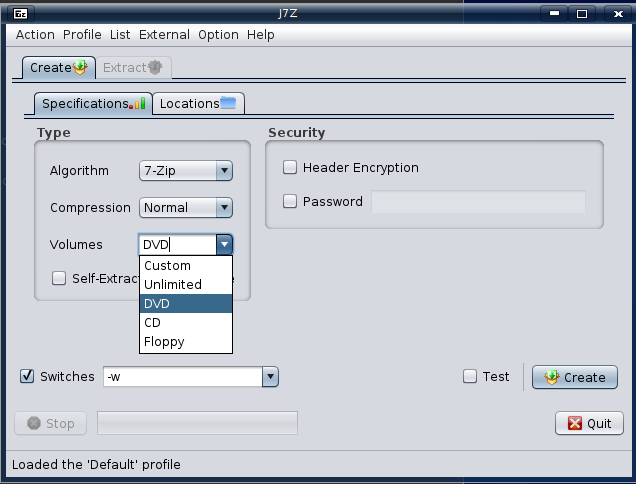Screen dimensions: 636x484
Task: Select the Specifications tab
Action: [93, 104]
